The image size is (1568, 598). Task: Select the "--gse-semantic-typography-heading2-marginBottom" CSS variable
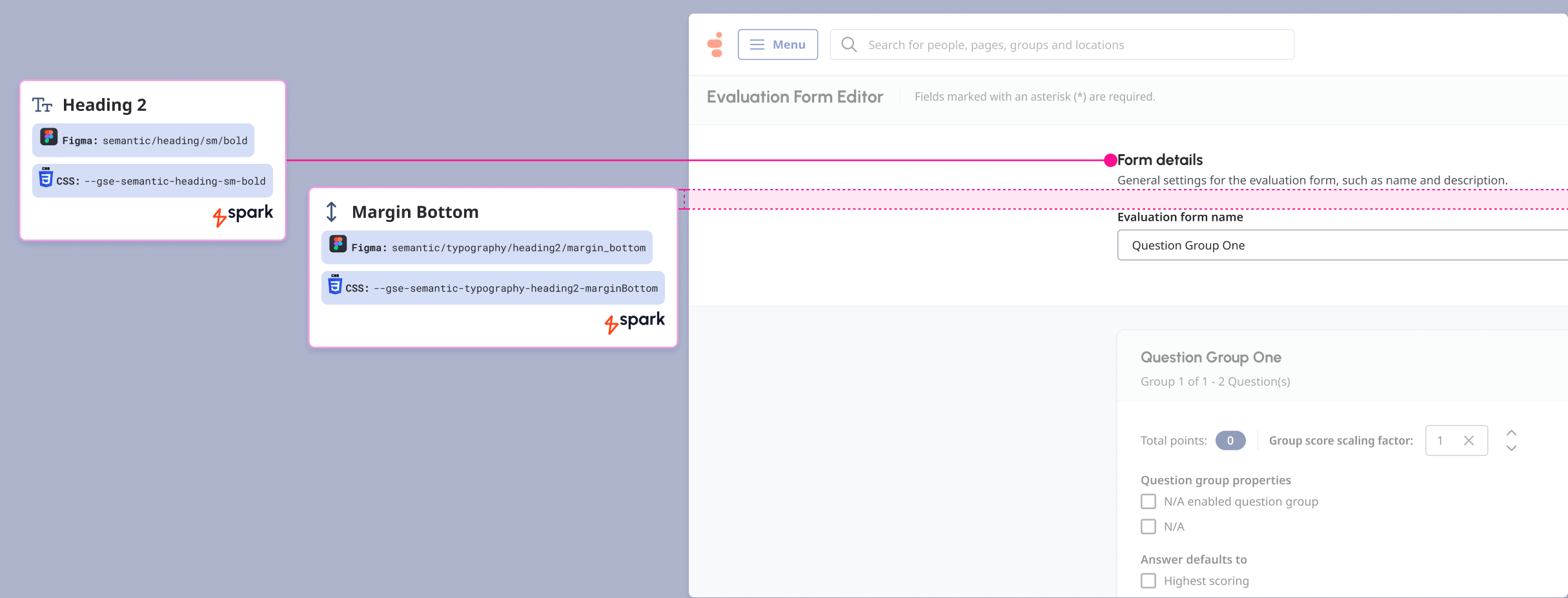[516, 288]
